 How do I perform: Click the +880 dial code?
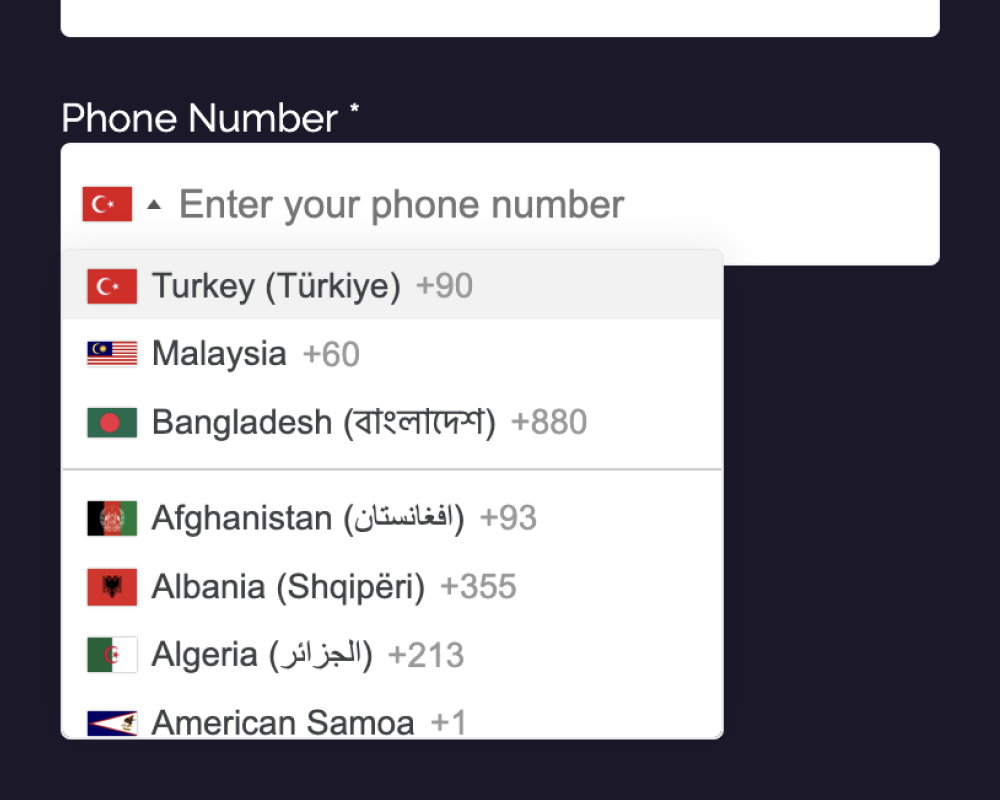549,423
